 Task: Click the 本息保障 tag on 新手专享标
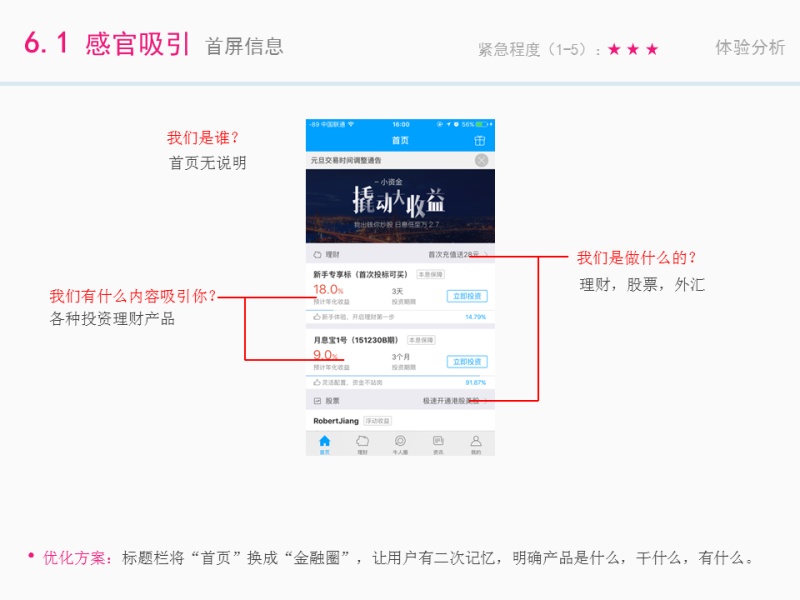click(430, 274)
